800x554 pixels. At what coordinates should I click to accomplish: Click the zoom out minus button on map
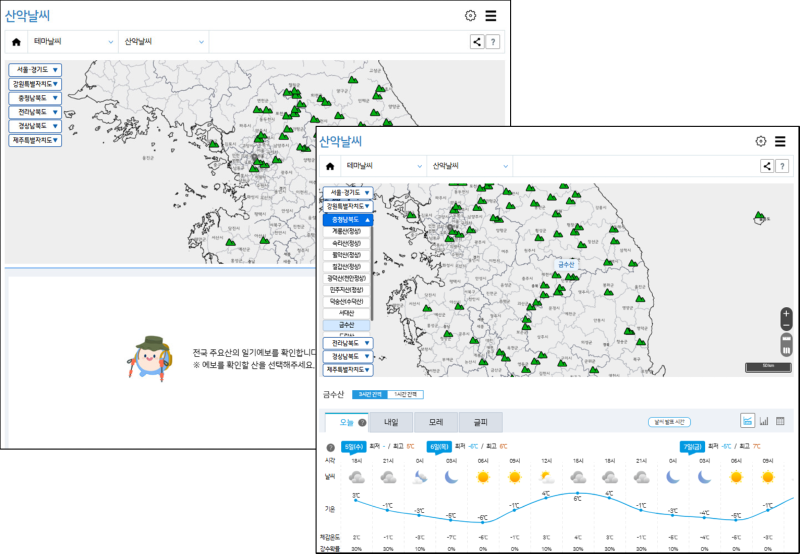786,326
